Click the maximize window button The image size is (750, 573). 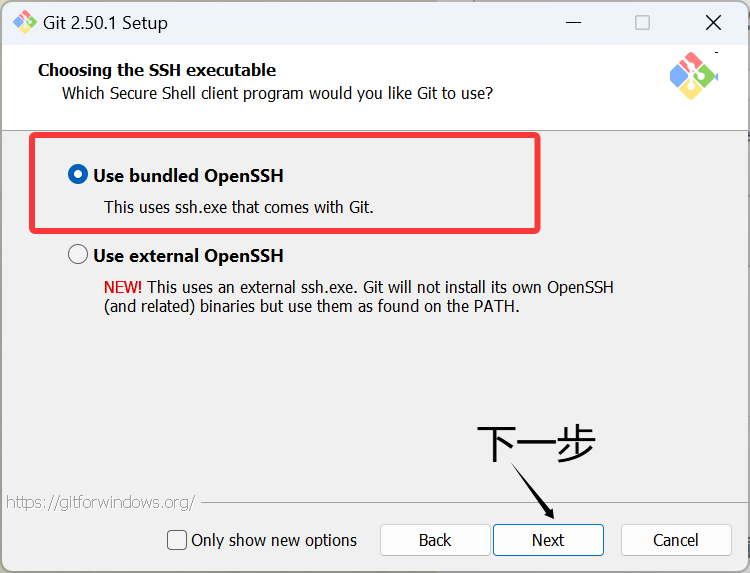(643, 22)
